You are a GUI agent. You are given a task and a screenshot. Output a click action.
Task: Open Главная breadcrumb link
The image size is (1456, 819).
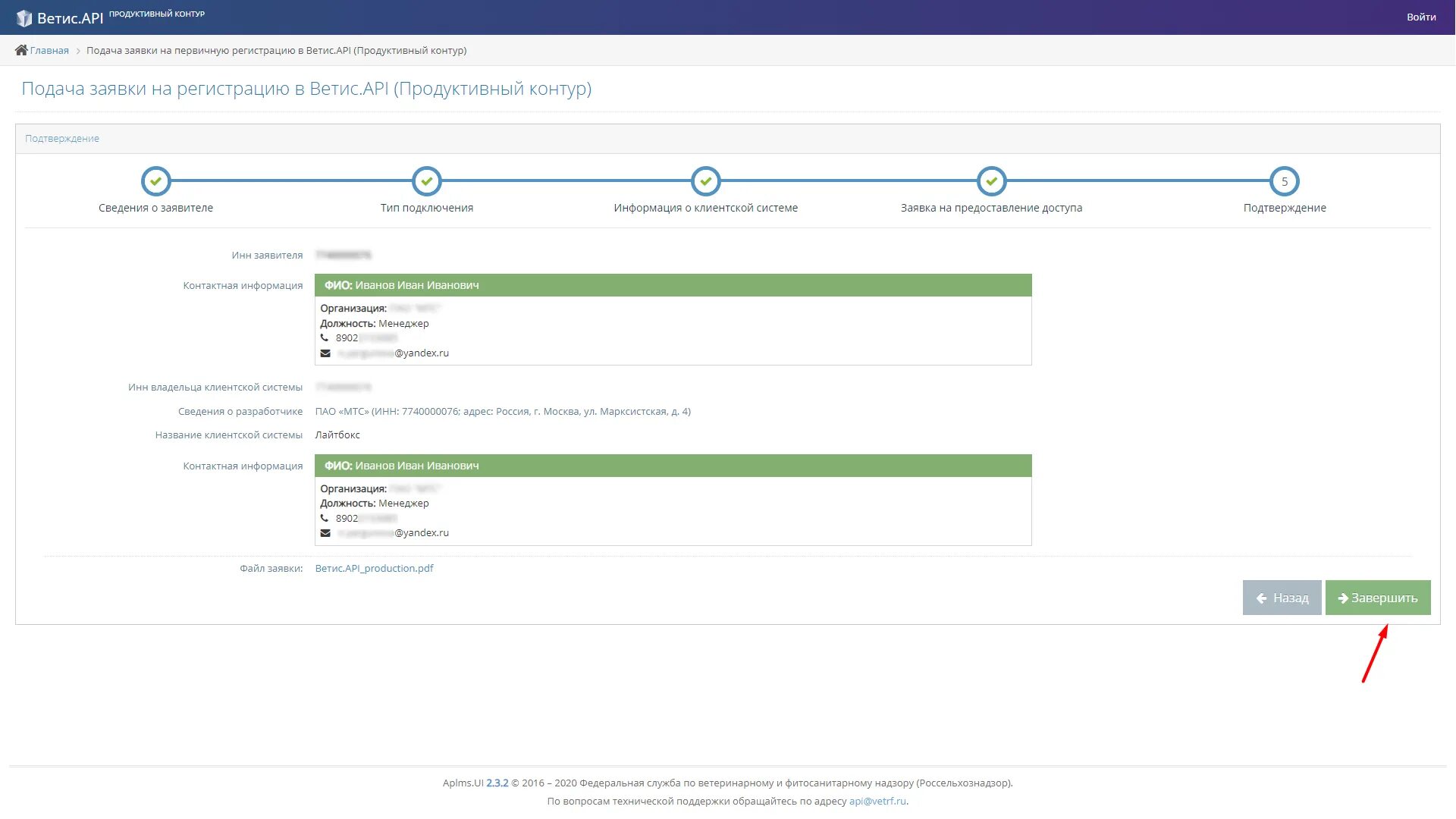coord(49,51)
